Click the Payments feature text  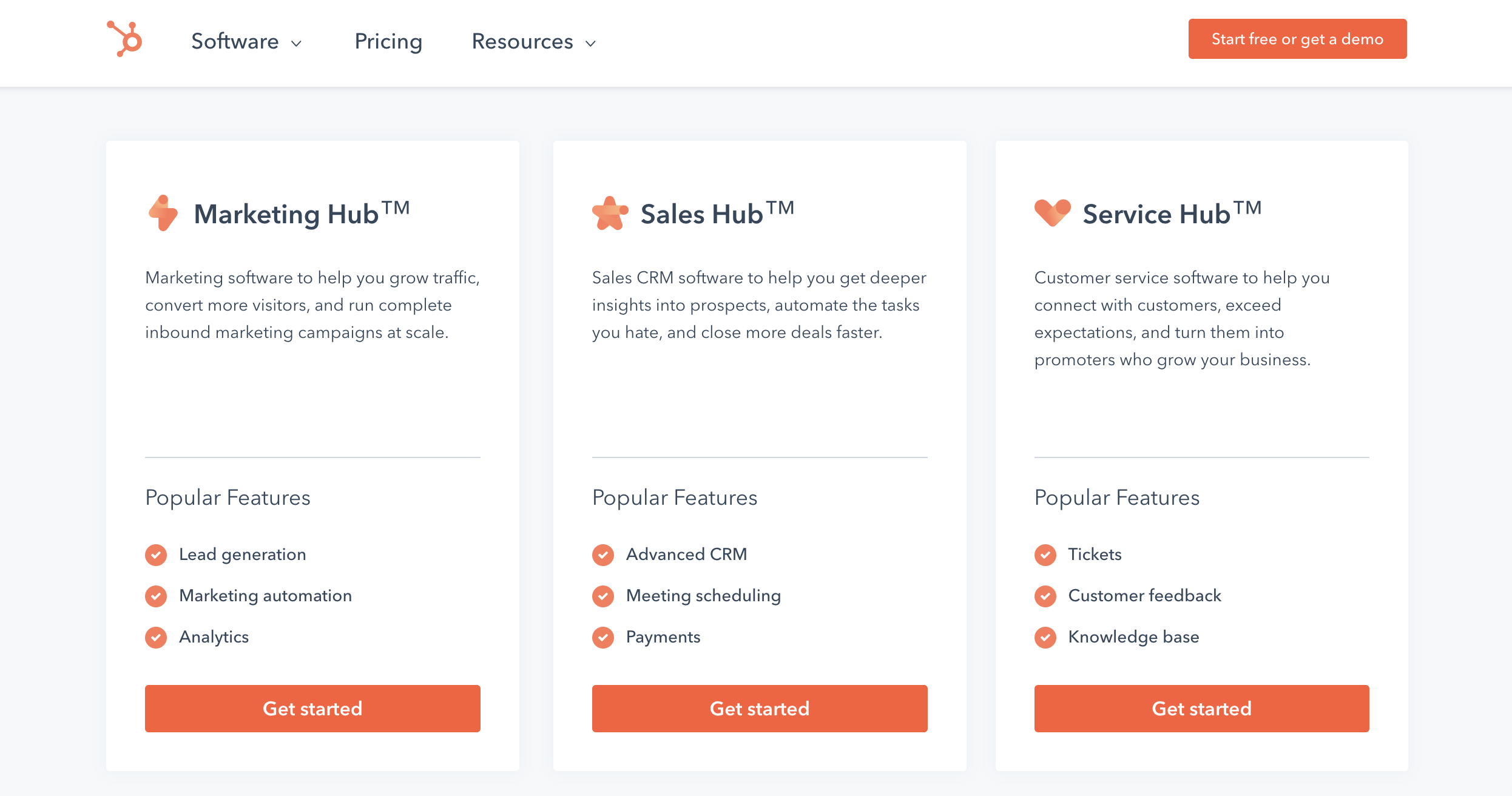click(663, 637)
